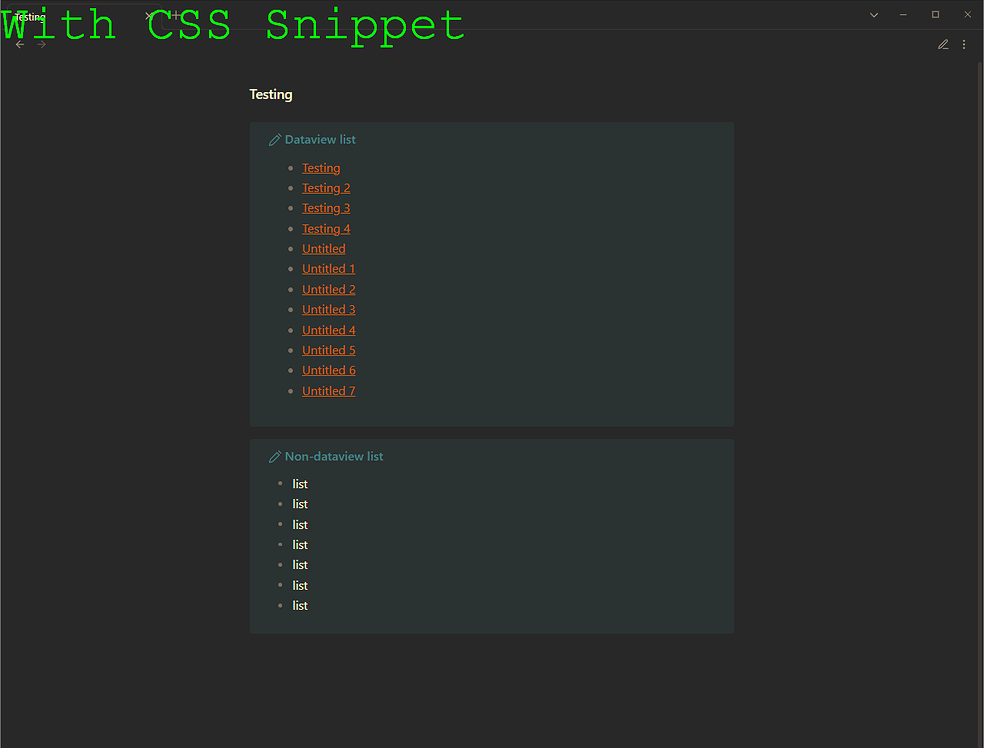Open the Untitled 7 note link
The image size is (984, 748).
click(328, 390)
